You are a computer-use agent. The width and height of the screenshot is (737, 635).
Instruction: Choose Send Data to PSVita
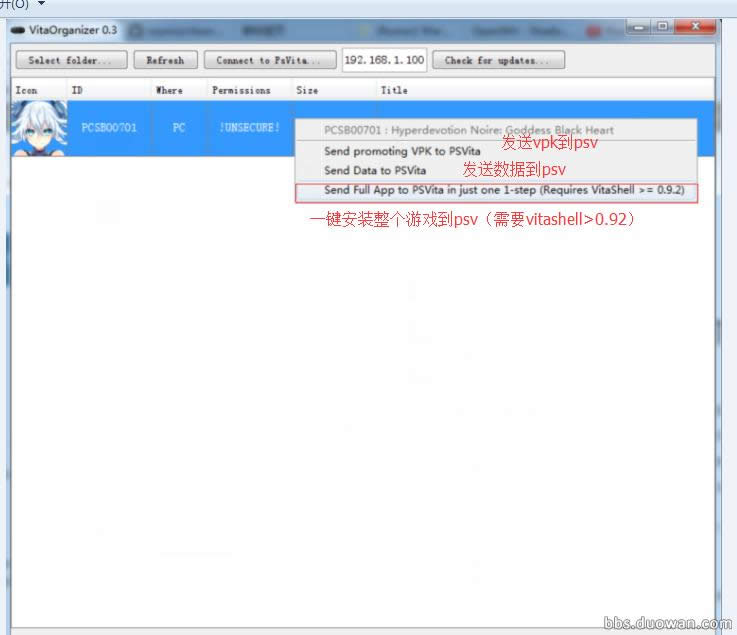(x=374, y=171)
